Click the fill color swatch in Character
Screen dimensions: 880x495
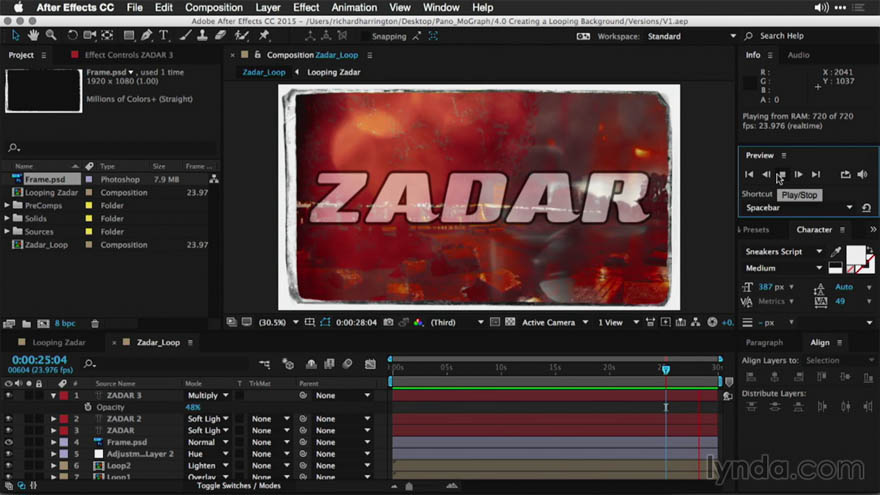[x=856, y=255]
